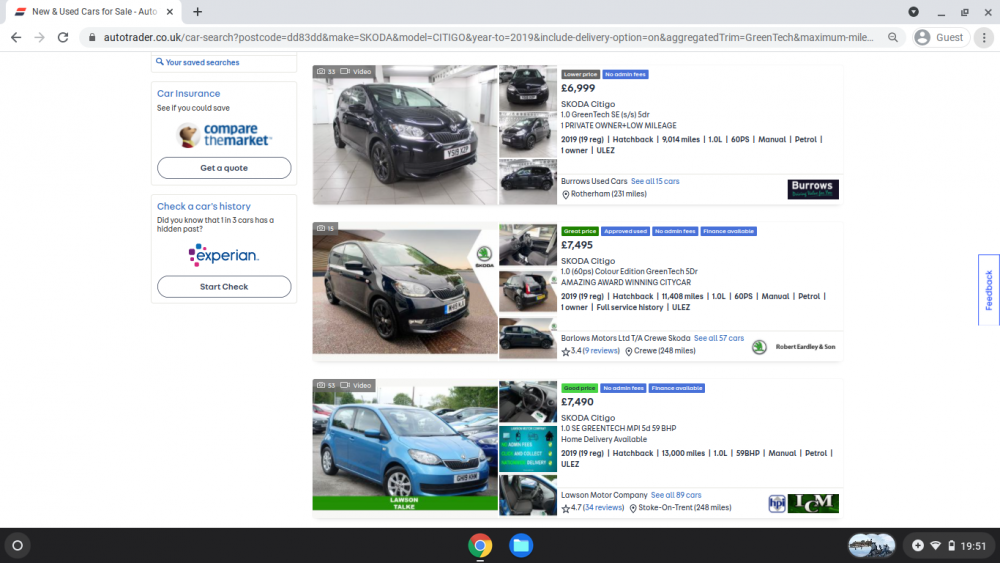This screenshot has height=563, width=1000.
Task: Open third small thumbnail of £6,999 Citigo
Action: pyautogui.click(x=527, y=182)
